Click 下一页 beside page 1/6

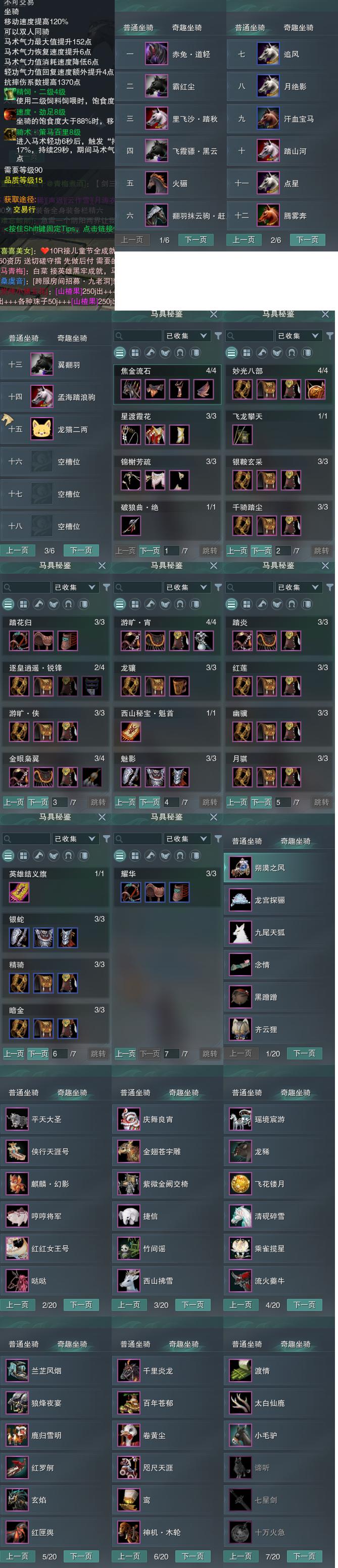point(196,240)
